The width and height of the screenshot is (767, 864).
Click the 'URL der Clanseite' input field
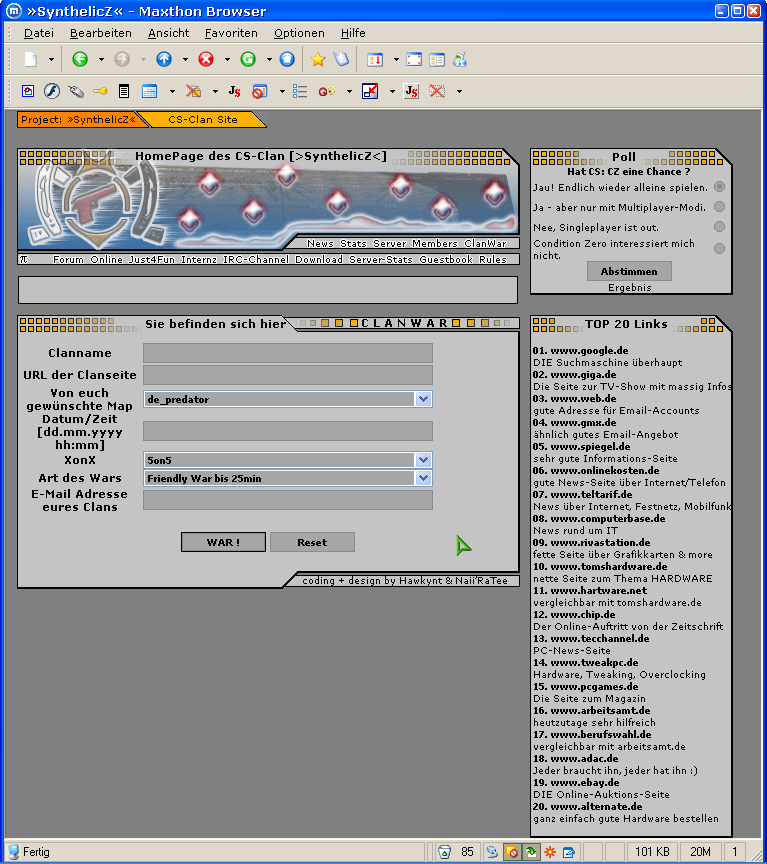[x=288, y=375]
